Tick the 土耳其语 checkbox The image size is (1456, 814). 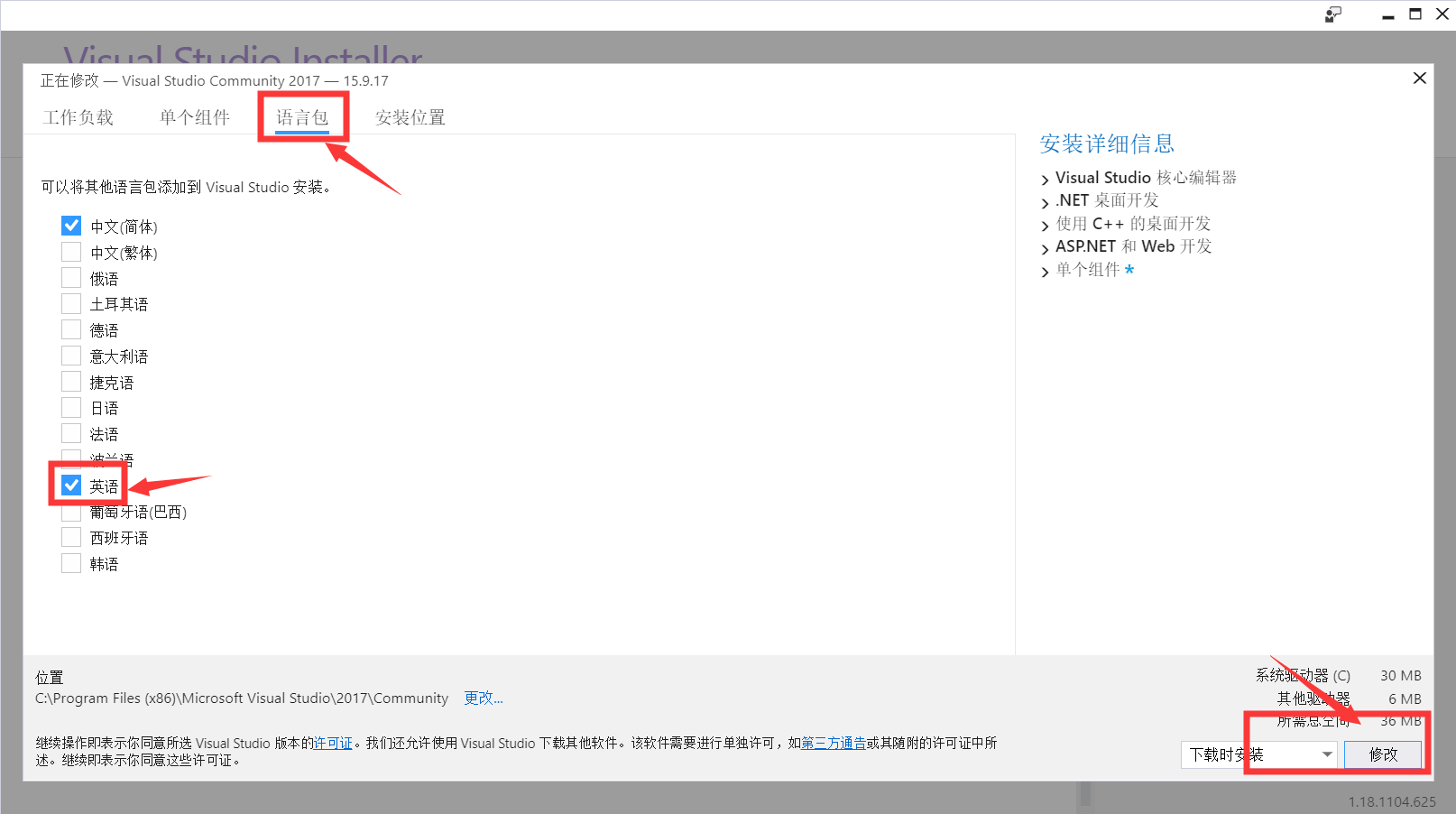click(71, 303)
